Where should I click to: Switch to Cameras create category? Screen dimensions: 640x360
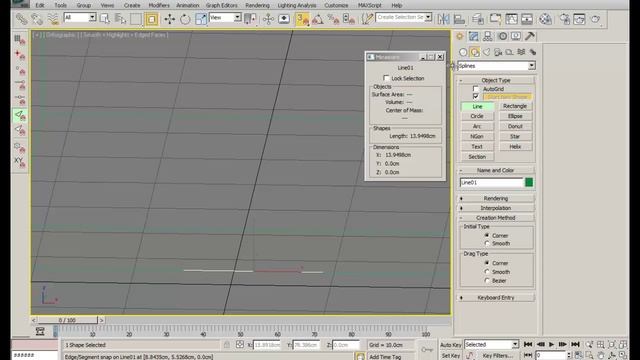(498, 52)
